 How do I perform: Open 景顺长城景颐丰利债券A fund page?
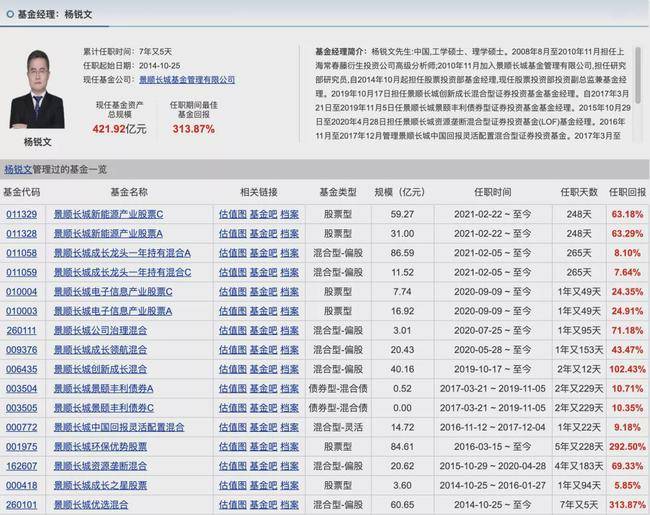(104, 389)
